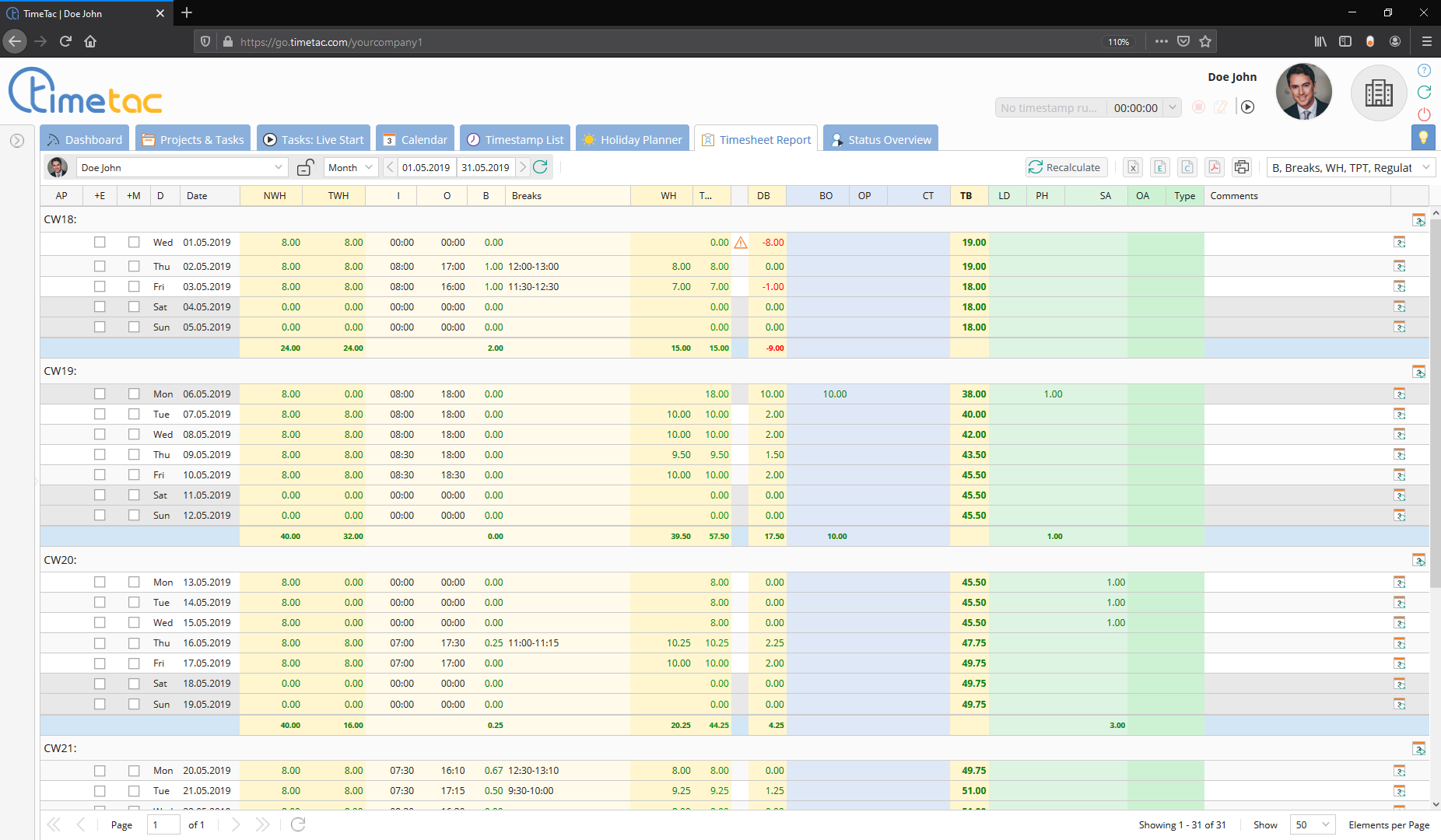Viewport: 1441px width, 840px height.
Task: Click the browser home icon
Action: [x=90, y=41]
